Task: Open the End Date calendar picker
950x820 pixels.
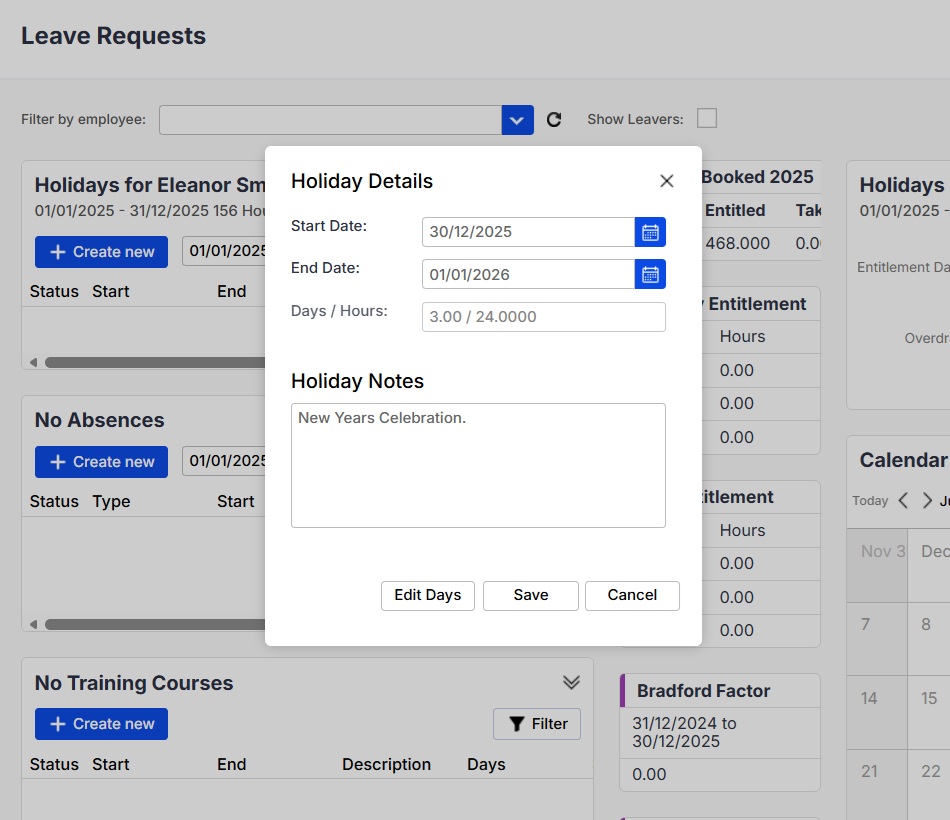Action: [x=651, y=274]
